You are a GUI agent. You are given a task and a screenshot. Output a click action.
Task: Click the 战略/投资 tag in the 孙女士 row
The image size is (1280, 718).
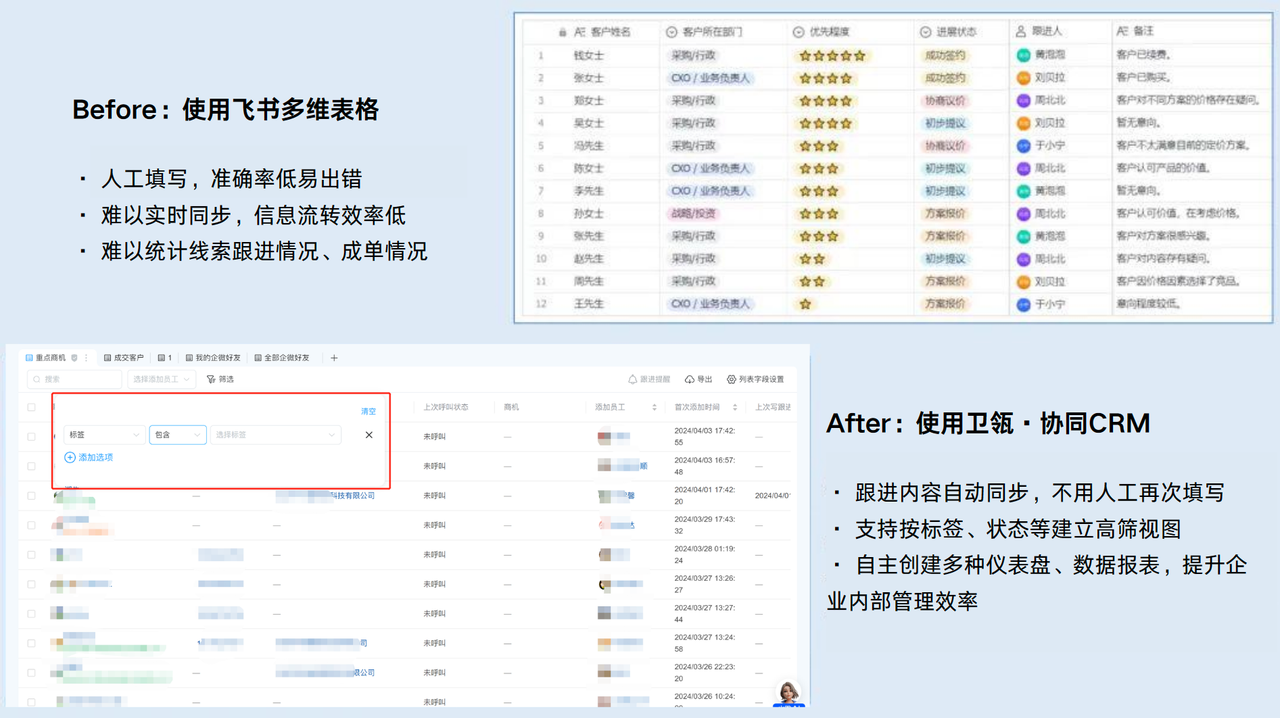[x=693, y=214]
